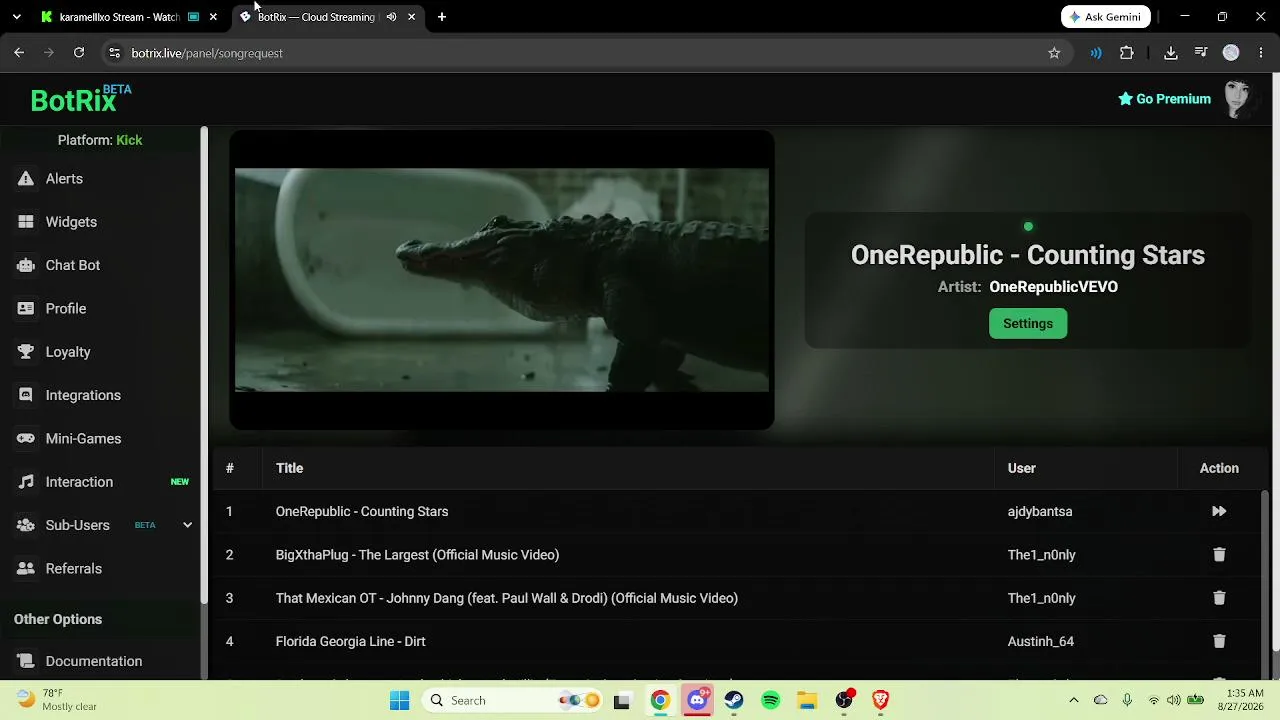
Task: Open the Alerts menu item
Action: [x=64, y=179]
